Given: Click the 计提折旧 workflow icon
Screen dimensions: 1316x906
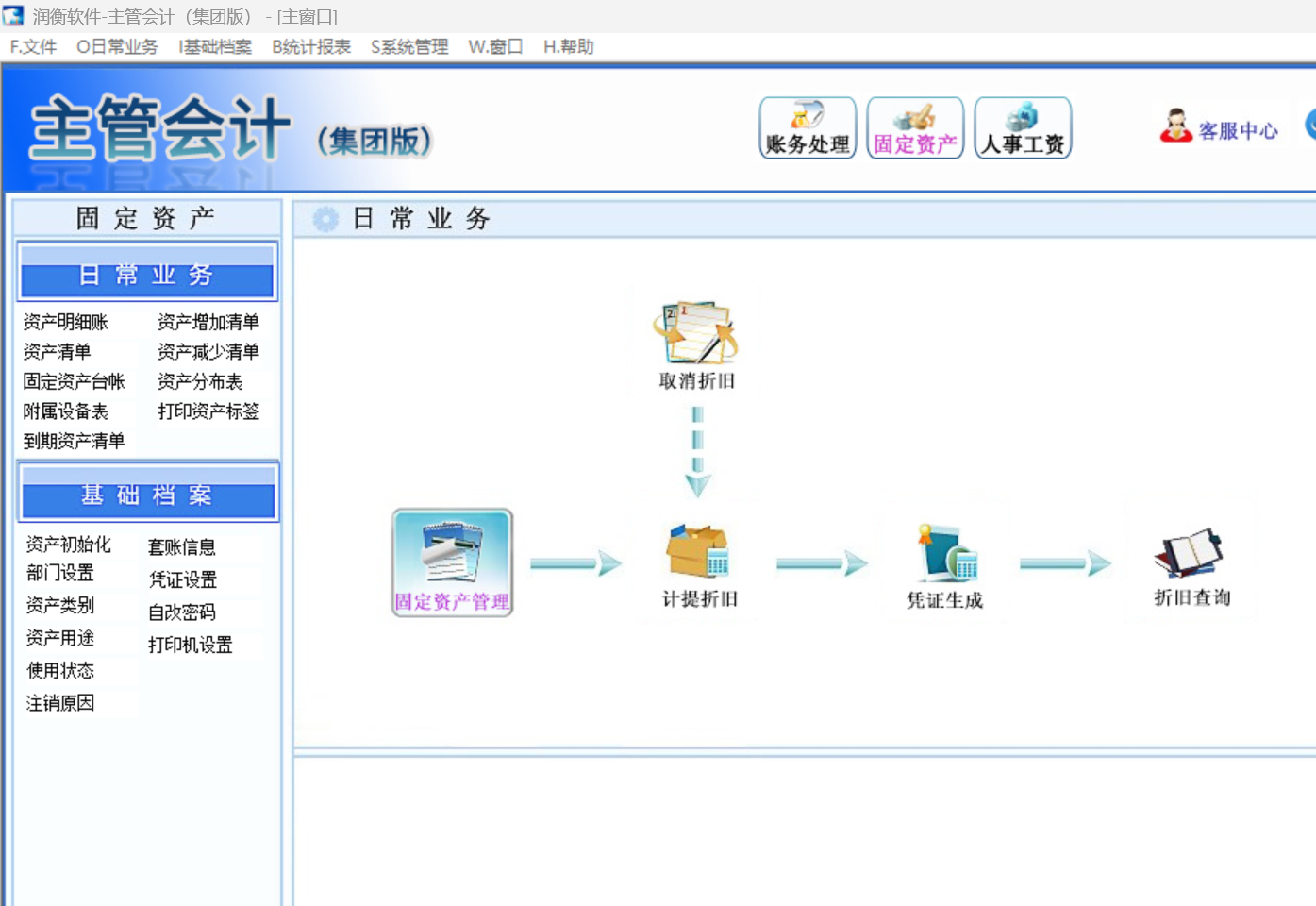Looking at the screenshot, I should click(x=699, y=564).
